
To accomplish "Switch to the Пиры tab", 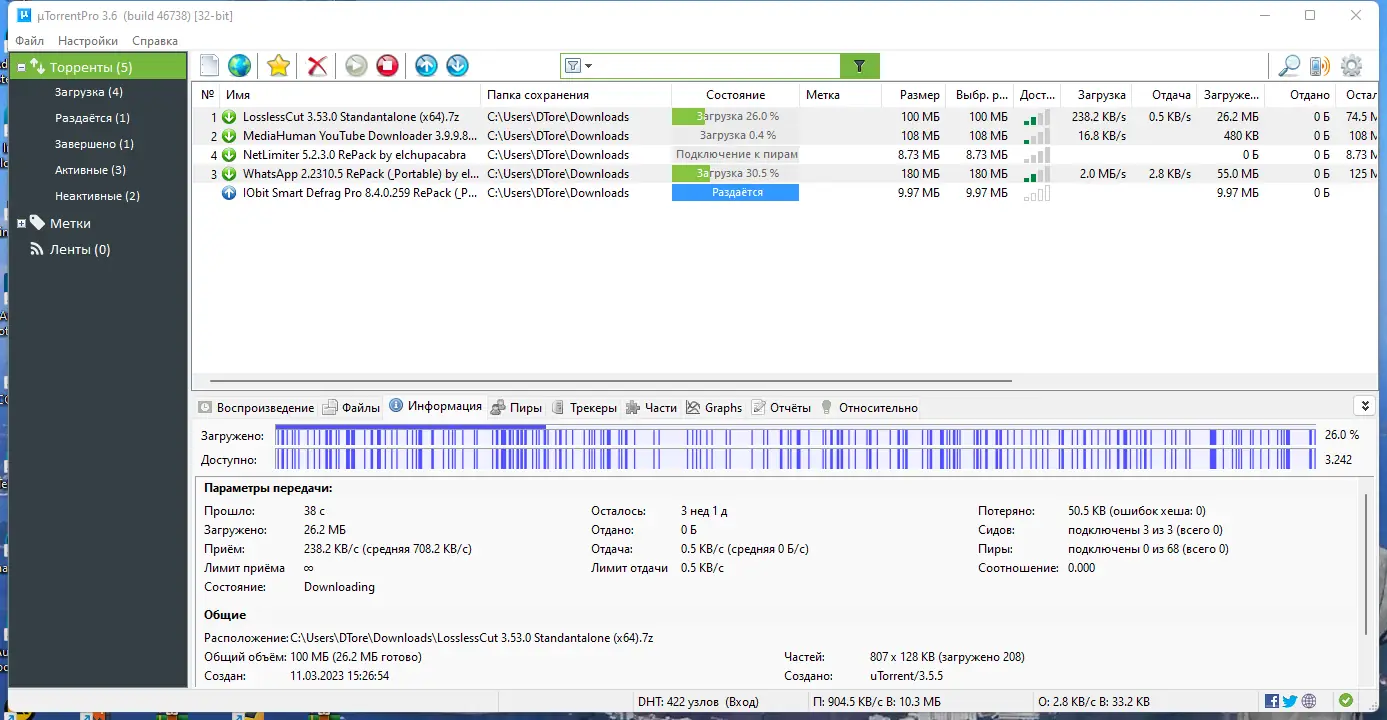I will 517,407.
